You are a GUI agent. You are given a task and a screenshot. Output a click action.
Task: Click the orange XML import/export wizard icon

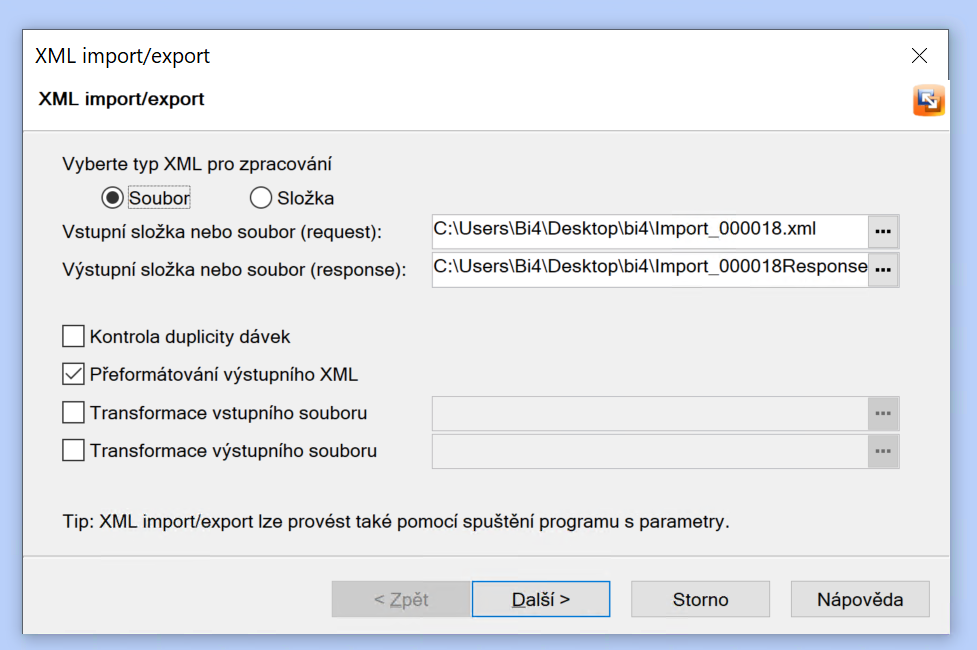(928, 100)
